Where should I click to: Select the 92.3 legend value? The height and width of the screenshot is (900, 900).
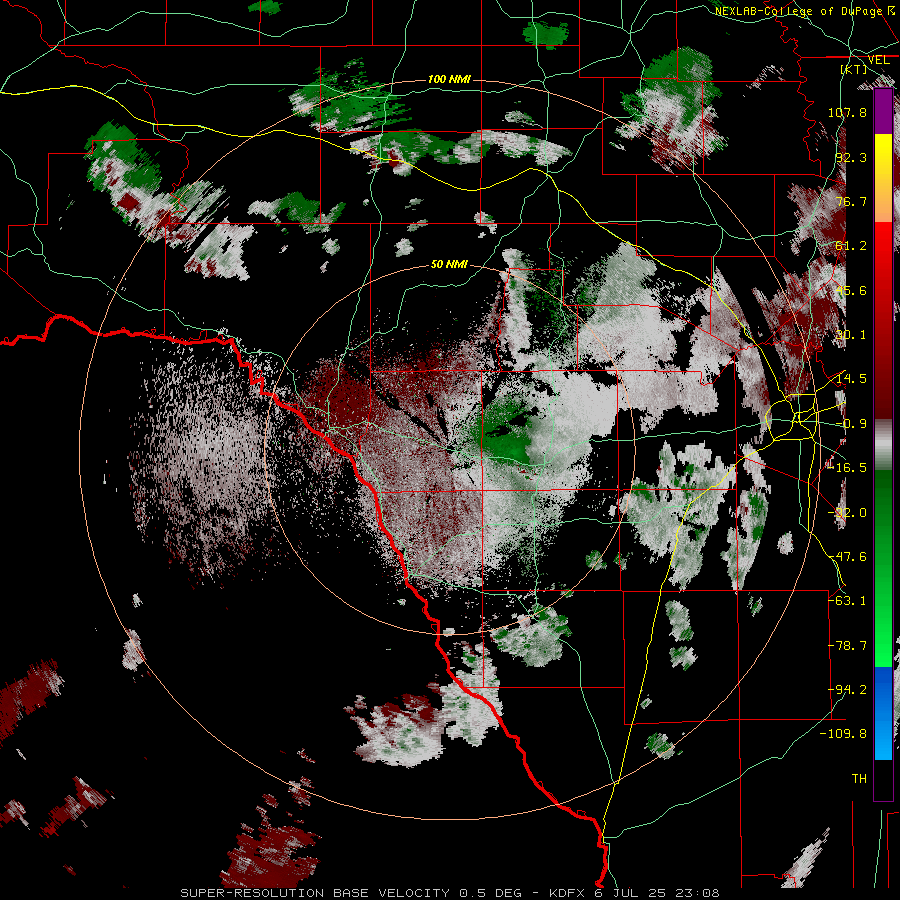pyautogui.click(x=851, y=157)
